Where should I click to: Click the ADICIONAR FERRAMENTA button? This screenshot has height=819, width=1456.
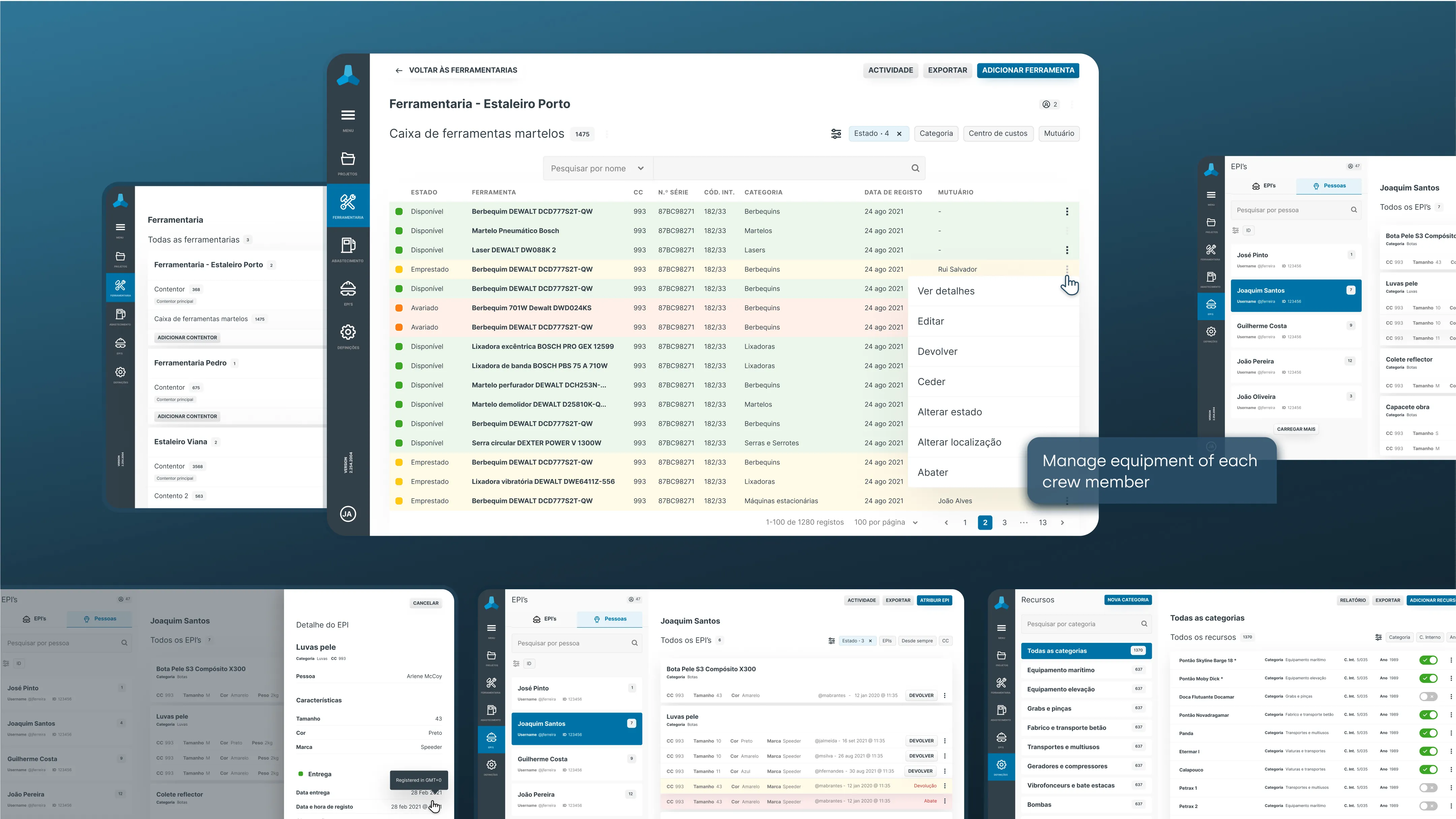(1028, 71)
